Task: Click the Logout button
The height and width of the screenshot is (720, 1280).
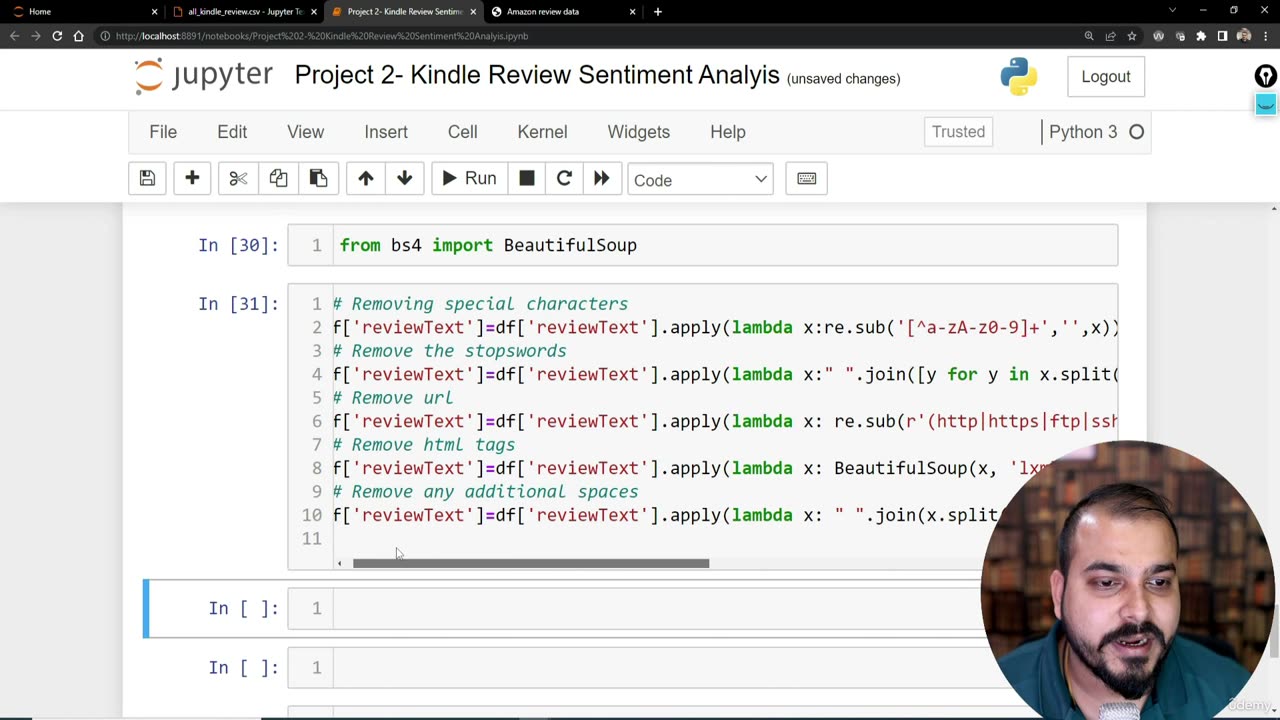Action: point(1106,77)
